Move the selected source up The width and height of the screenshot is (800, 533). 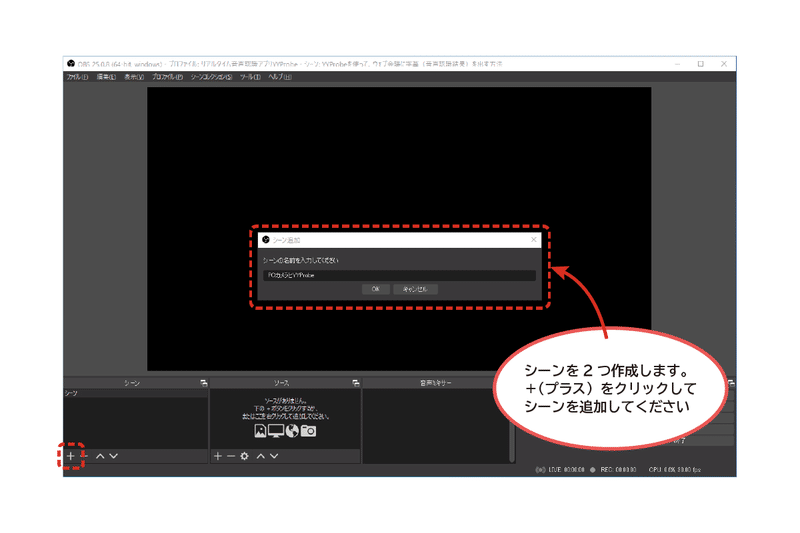point(261,456)
